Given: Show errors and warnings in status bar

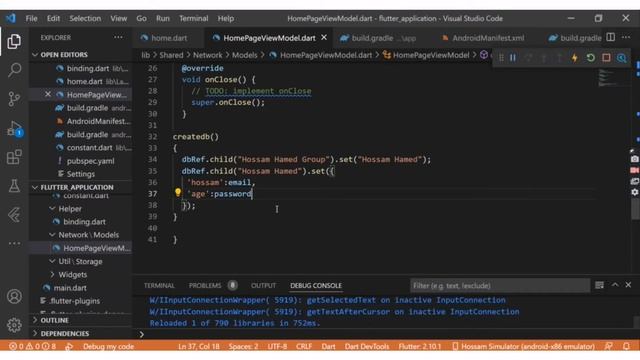Looking at the screenshot, I should pos(32,346).
